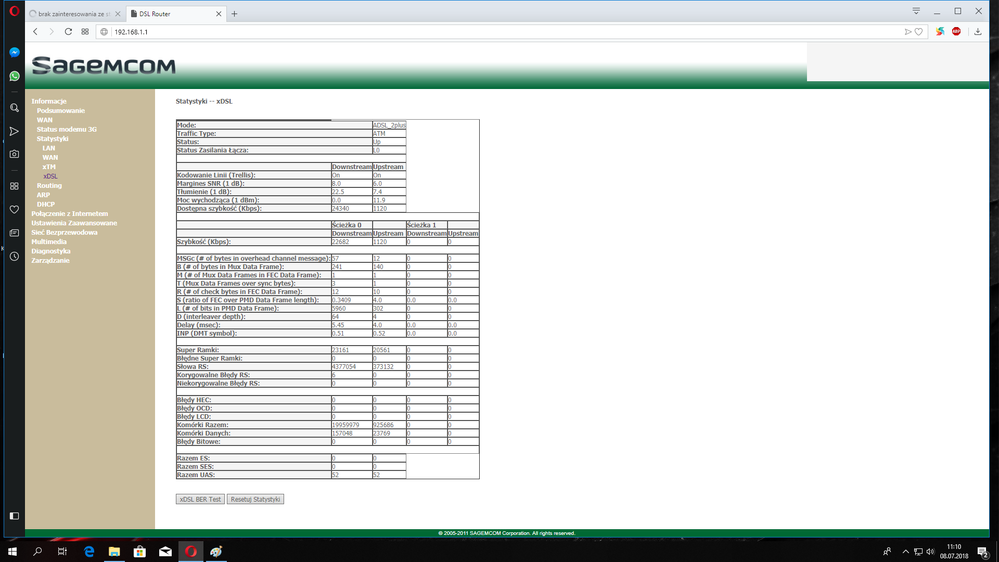Open File Explorer from taskbar
Image resolution: width=999 pixels, height=562 pixels.
click(114, 552)
